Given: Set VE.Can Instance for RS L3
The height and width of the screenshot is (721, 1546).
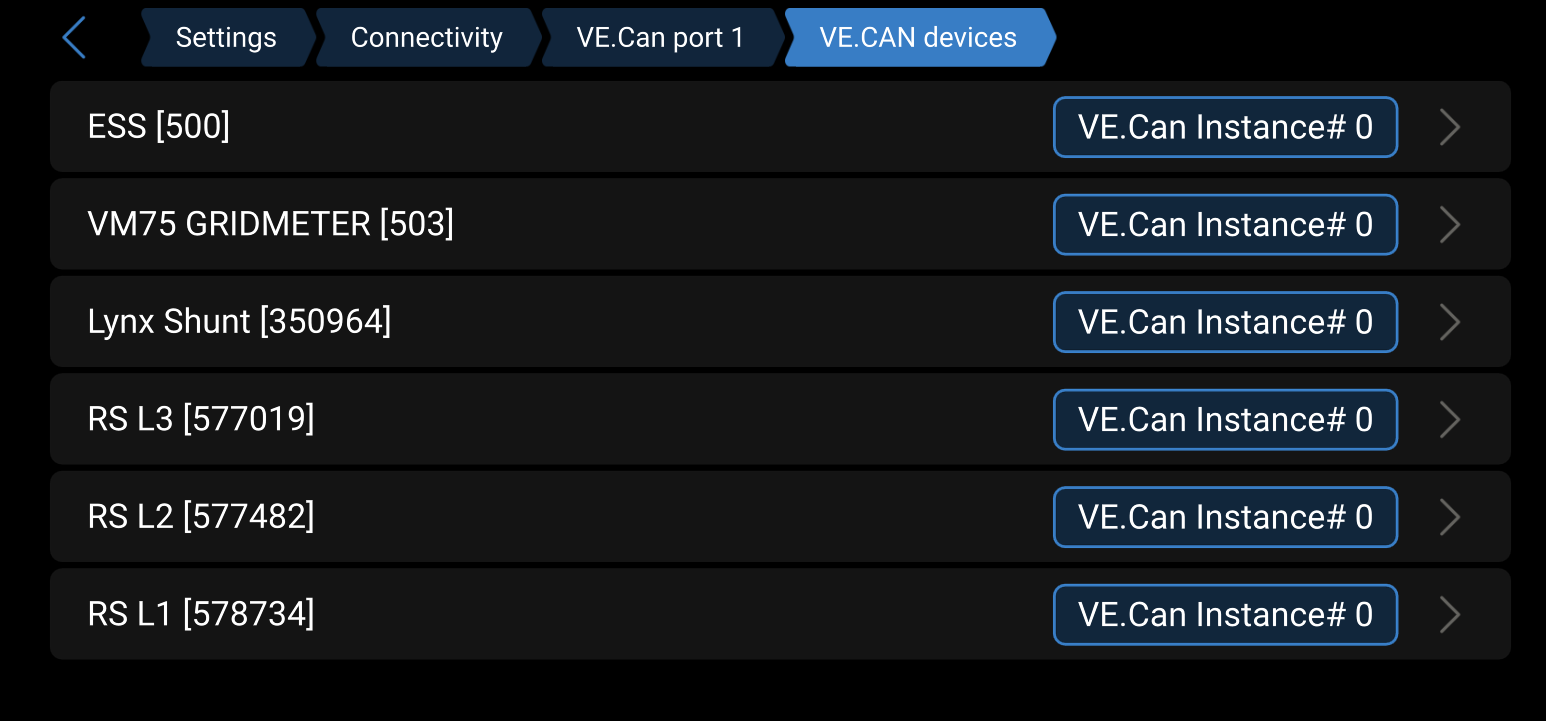Looking at the screenshot, I should tap(1225, 420).
